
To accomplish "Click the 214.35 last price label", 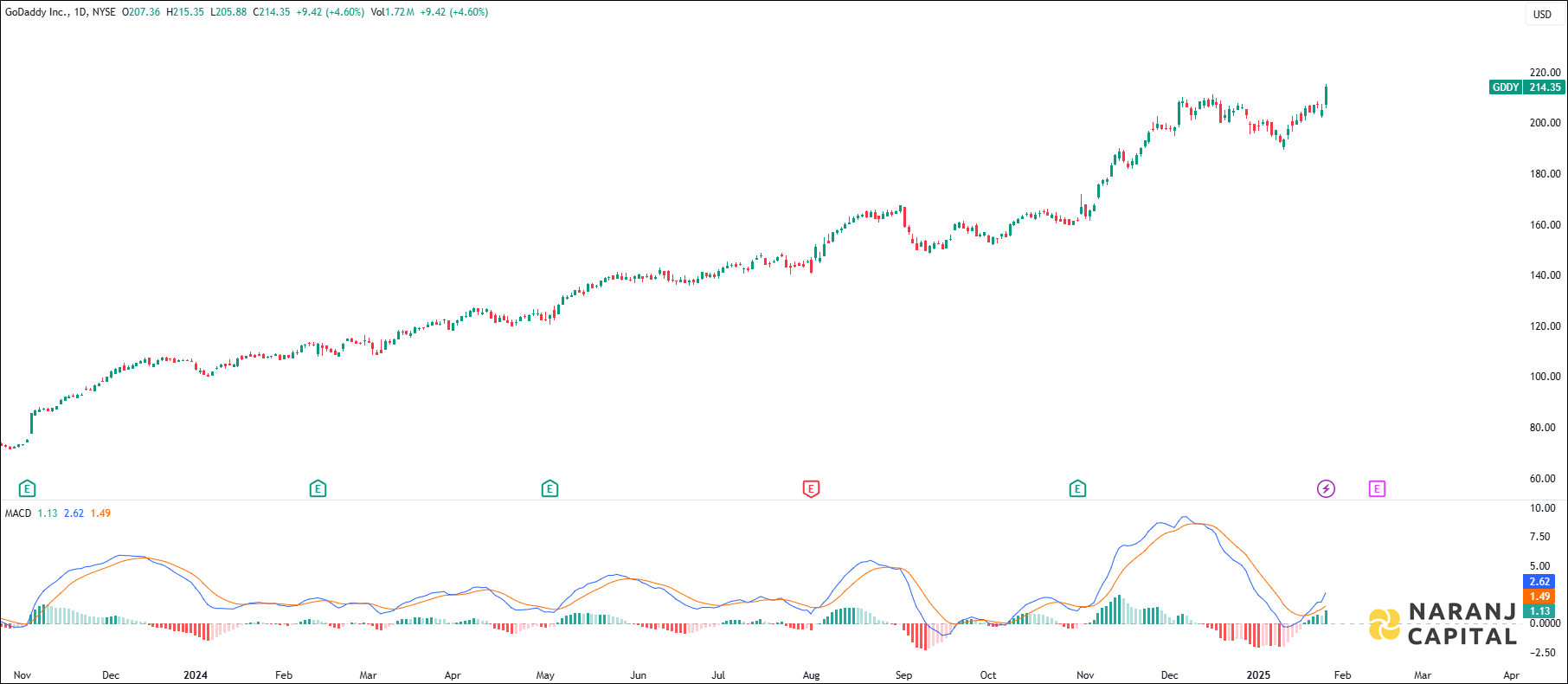I will (1545, 87).
